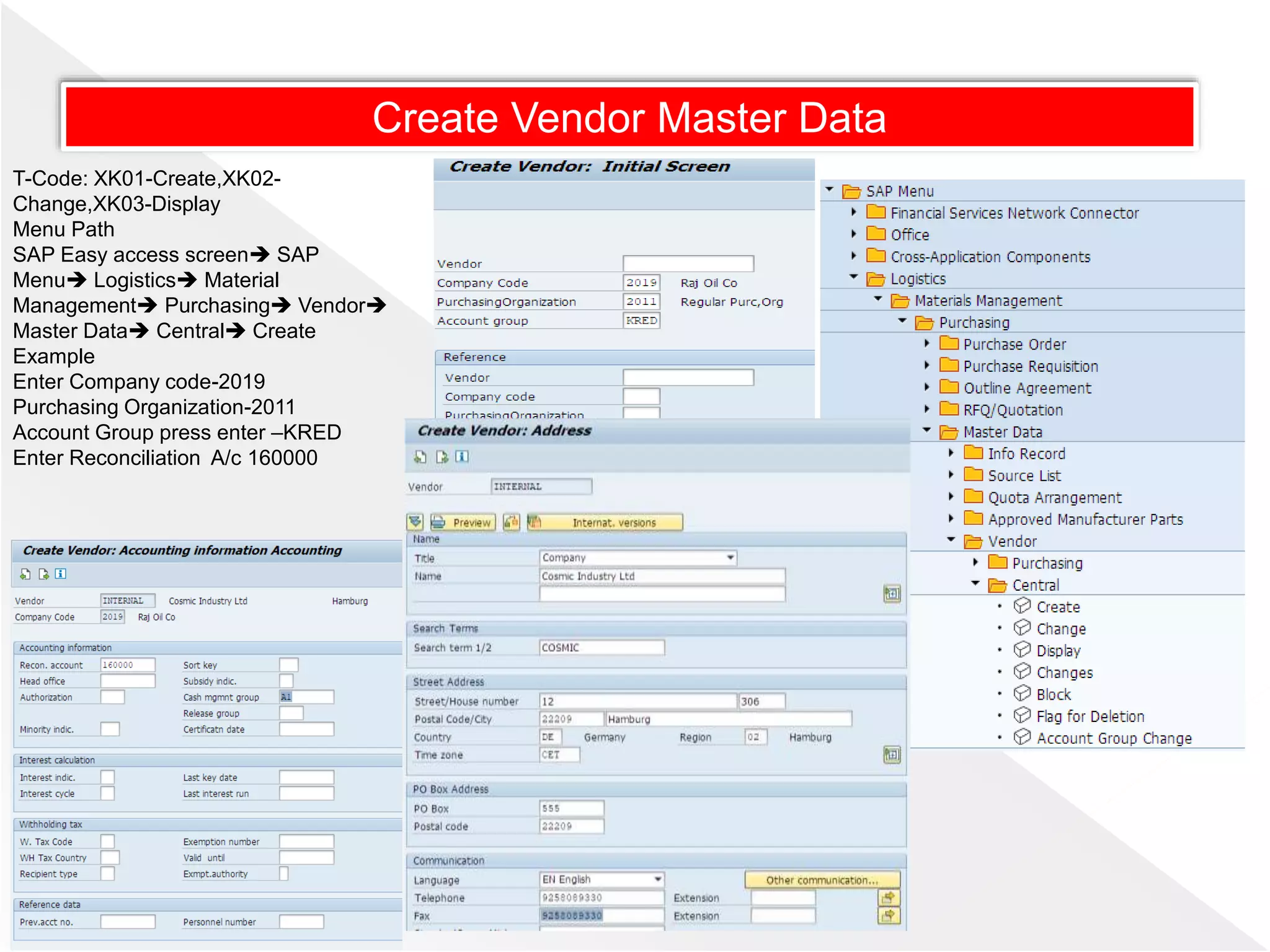The image size is (1270, 952).
Task: Click the Flag for Deletion cube icon
Action: [x=1022, y=715]
